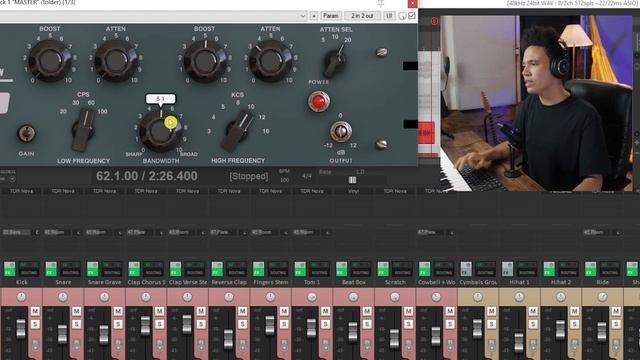This screenshot has height=360, width=640.
Task: Click the record arm icon on Kick track
Action: click(35, 345)
